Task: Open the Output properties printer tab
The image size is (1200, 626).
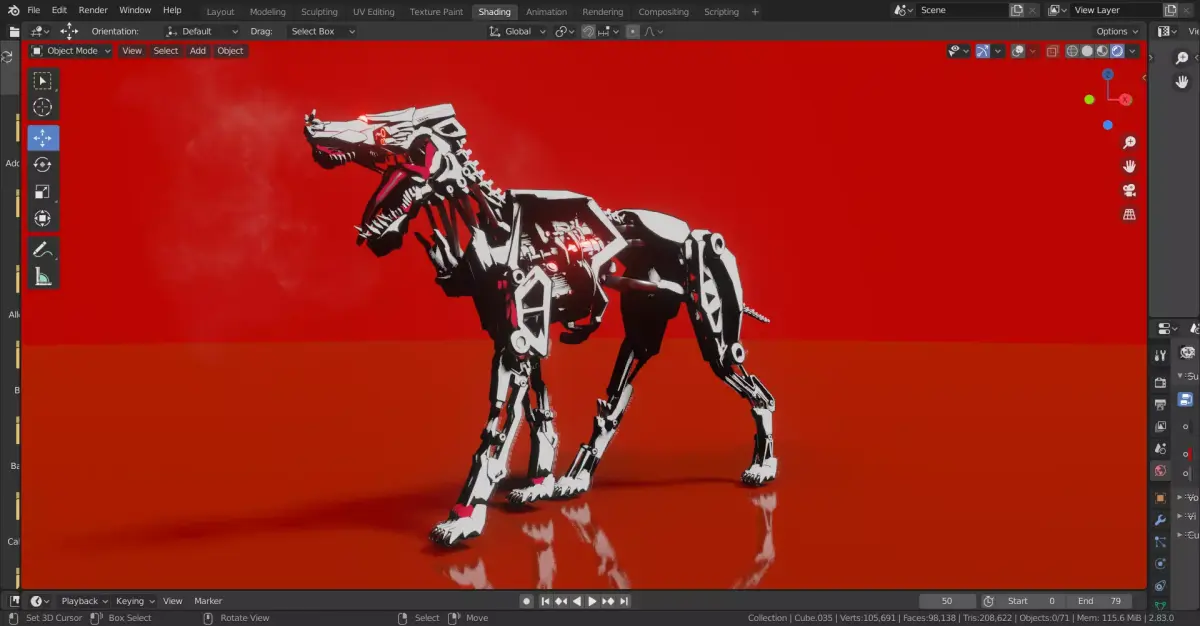Action: (x=1160, y=404)
